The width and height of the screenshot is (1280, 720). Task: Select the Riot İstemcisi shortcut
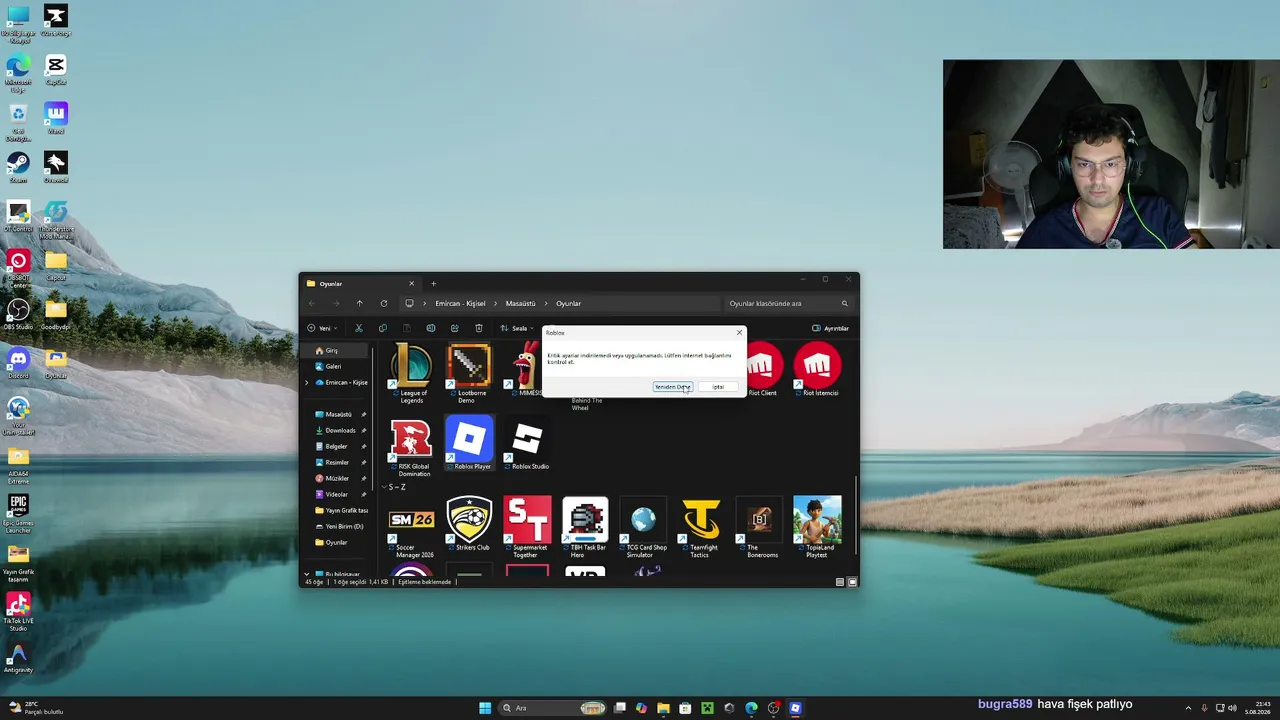pyautogui.click(x=818, y=370)
